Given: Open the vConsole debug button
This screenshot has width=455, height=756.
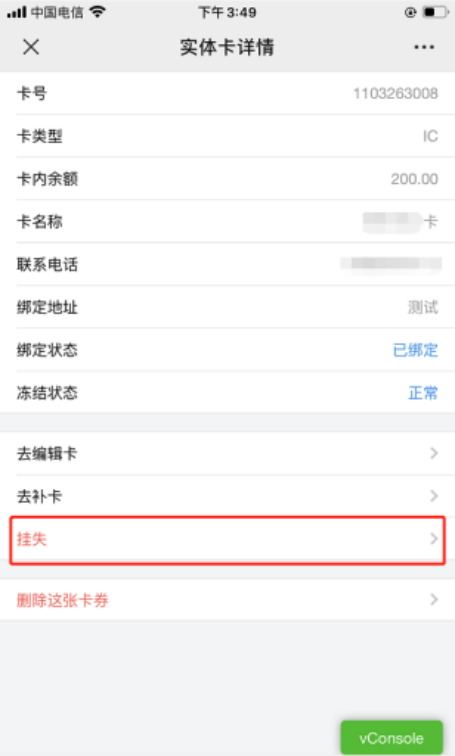Looking at the screenshot, I should (391, 738).
